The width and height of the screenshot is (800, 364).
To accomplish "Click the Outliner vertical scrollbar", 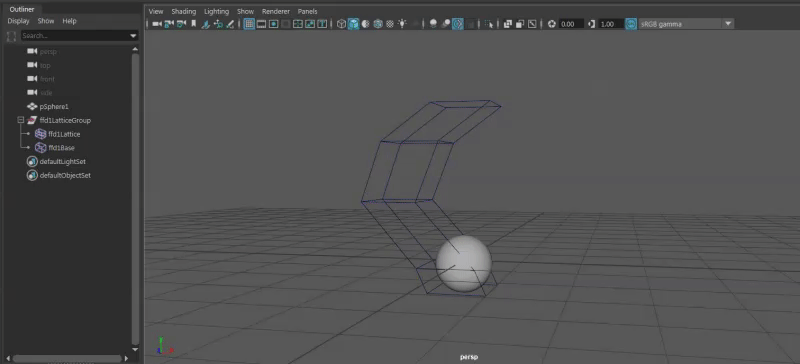I will pyautogui.click(x=135, y=199).
